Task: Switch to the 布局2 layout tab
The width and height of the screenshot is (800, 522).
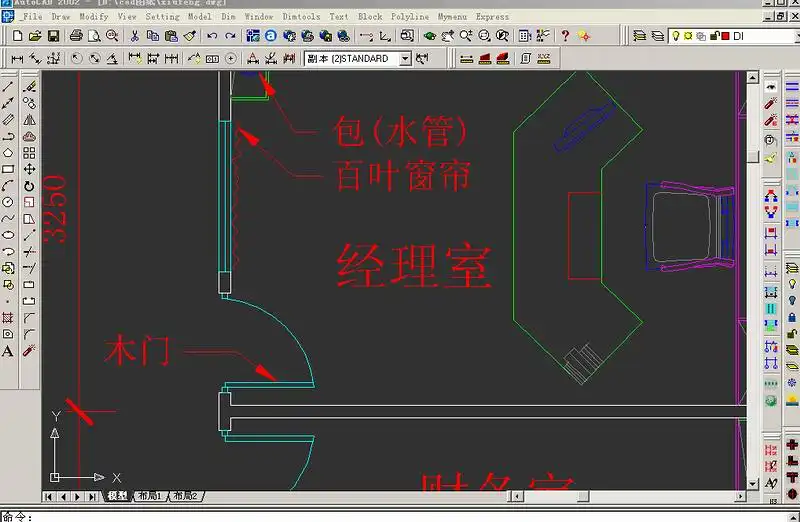Action: [184, 496]
